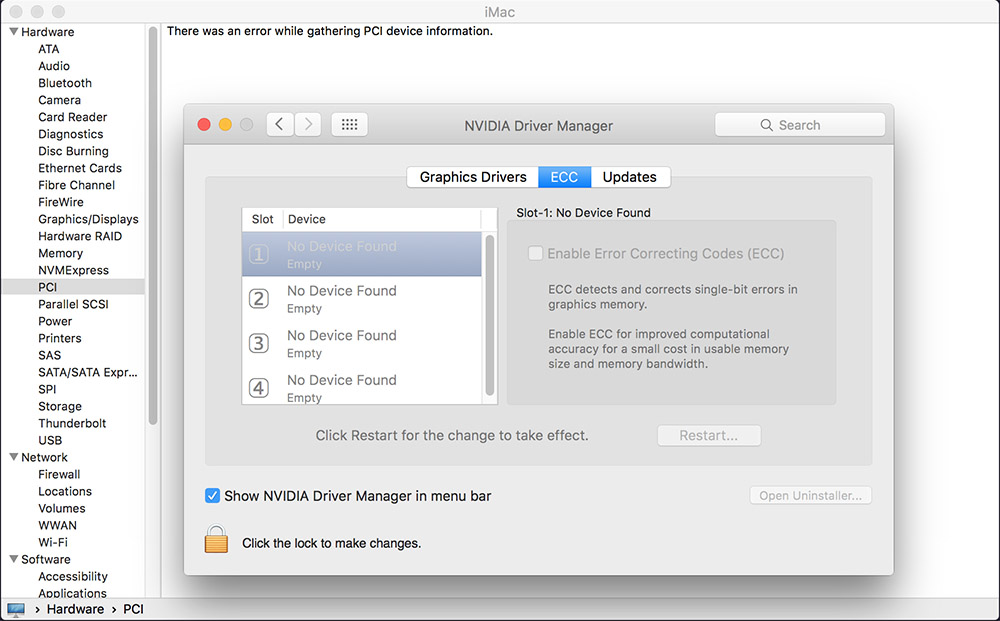The width and height of the screenshot is (1000, 621).
Task: Select slot 4 number icon
Action: [x=258, y=388]
